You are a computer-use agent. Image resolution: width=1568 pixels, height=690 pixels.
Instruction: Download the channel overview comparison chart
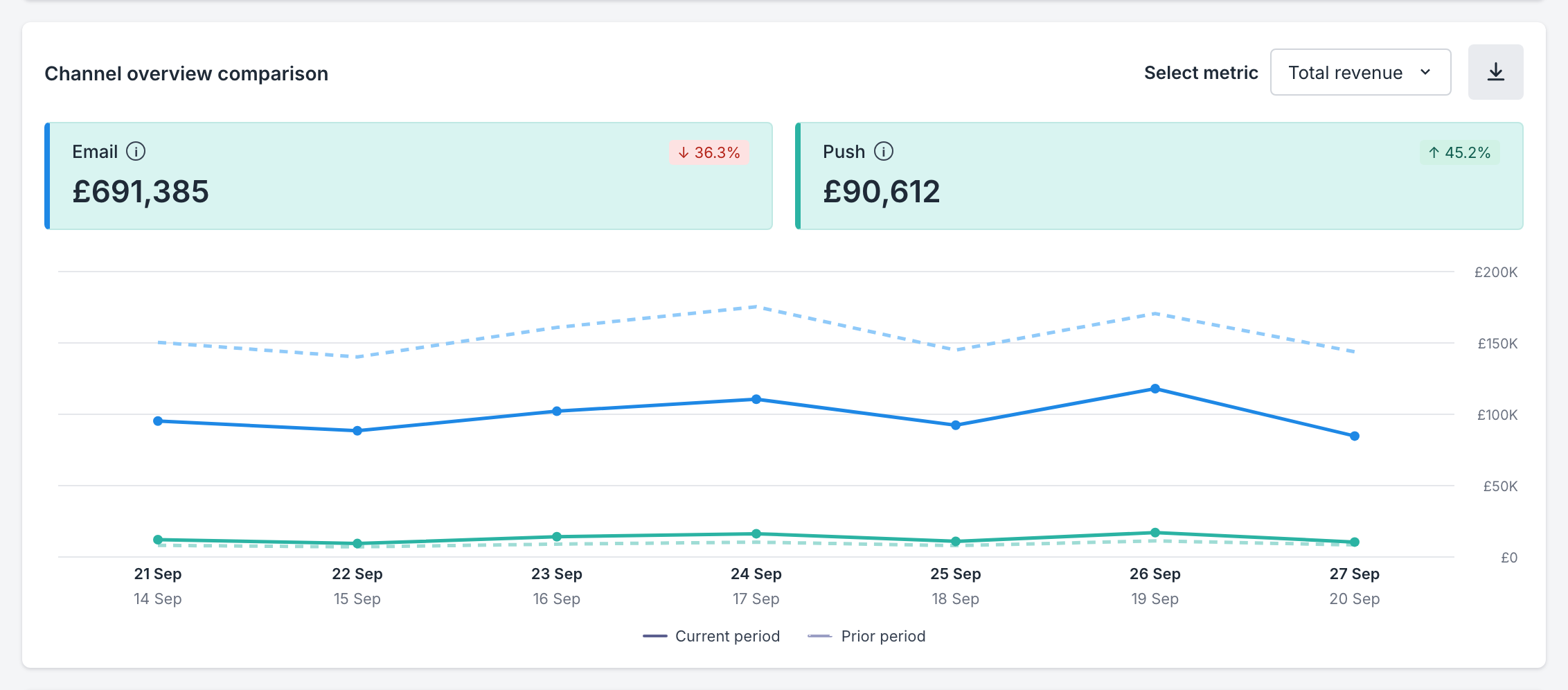(1495, 72)
